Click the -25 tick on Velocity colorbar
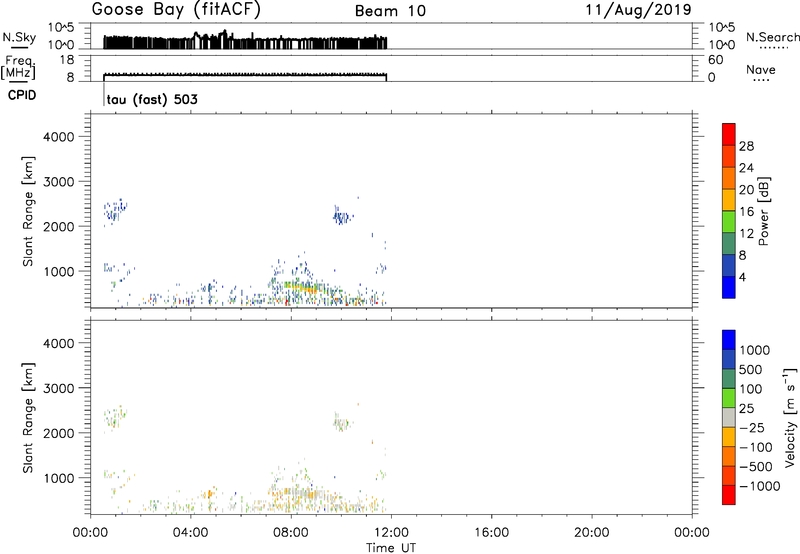 (751, 427)
